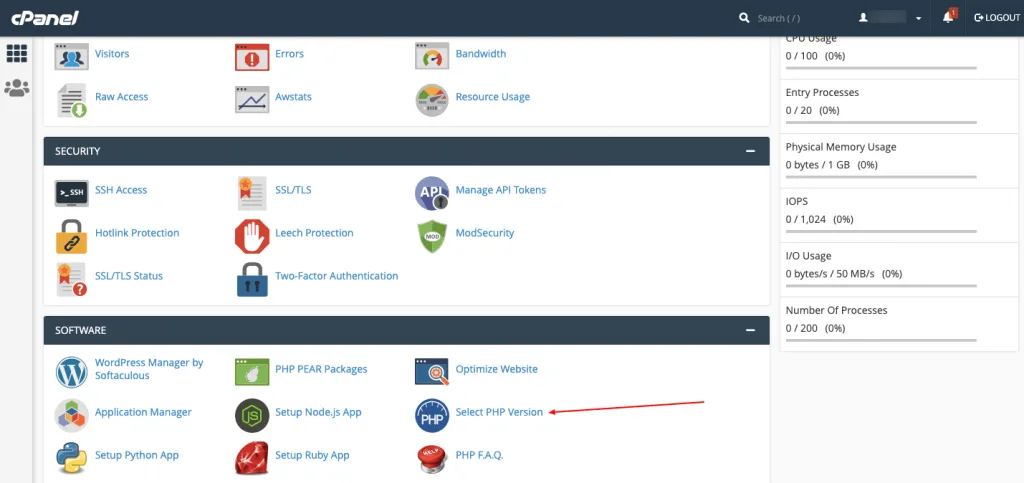This screenshot has width=1024, height=483.
Task: Click the SSL/TLS Status icon
Action: 72,279
